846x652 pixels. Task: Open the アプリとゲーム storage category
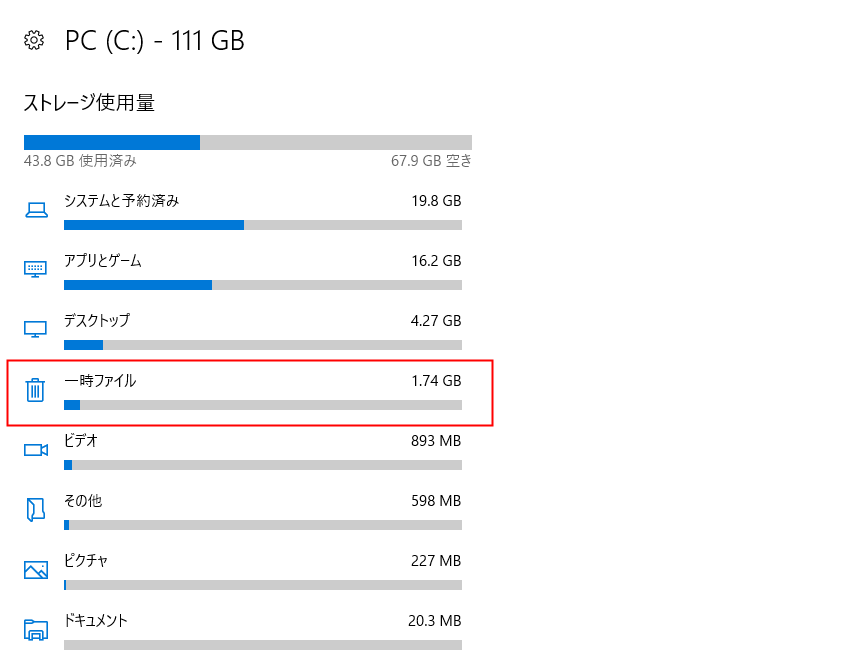pyautogui.click(x=103, y=261)
